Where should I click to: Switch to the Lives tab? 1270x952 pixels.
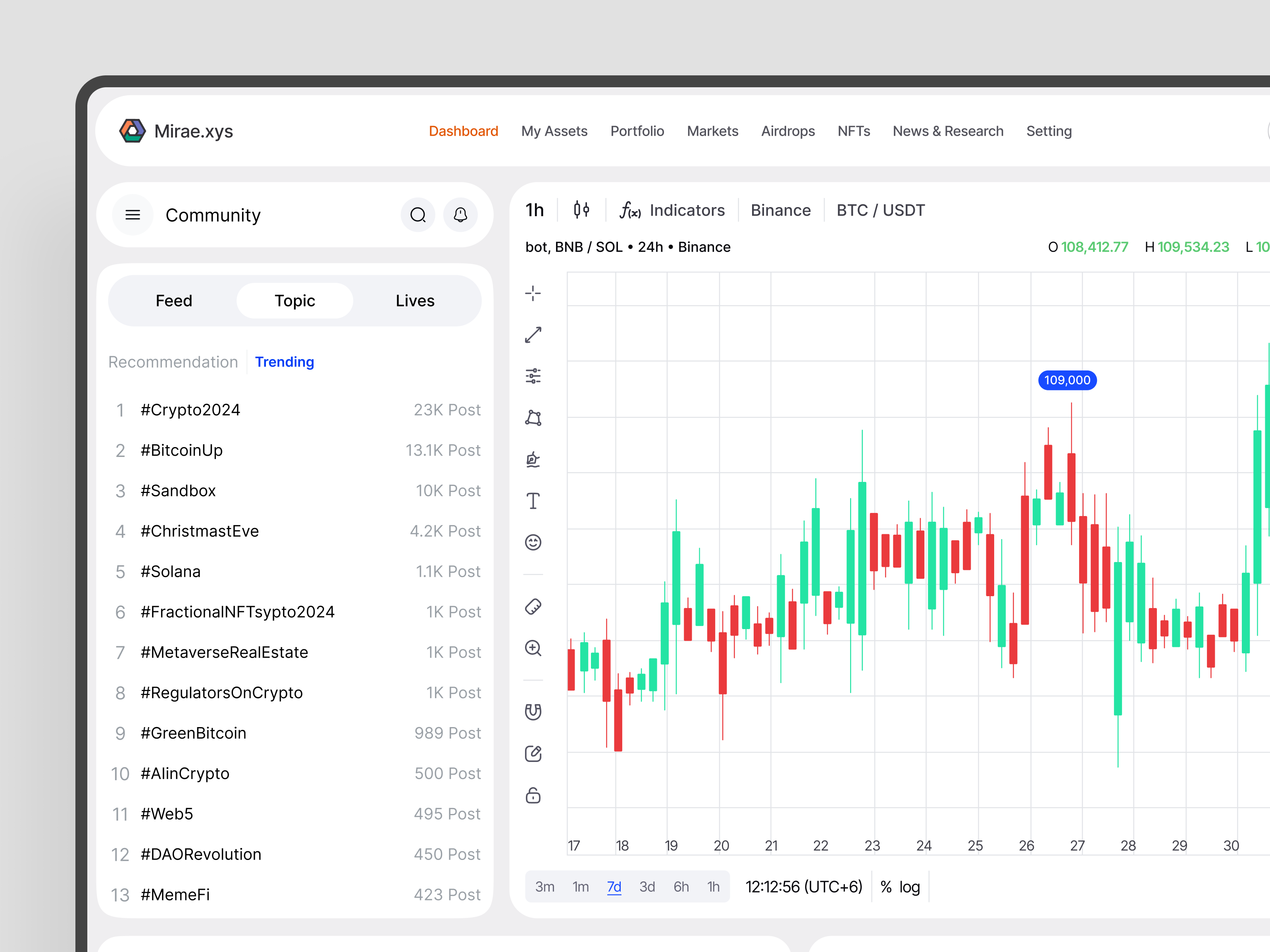coord(415,301)
